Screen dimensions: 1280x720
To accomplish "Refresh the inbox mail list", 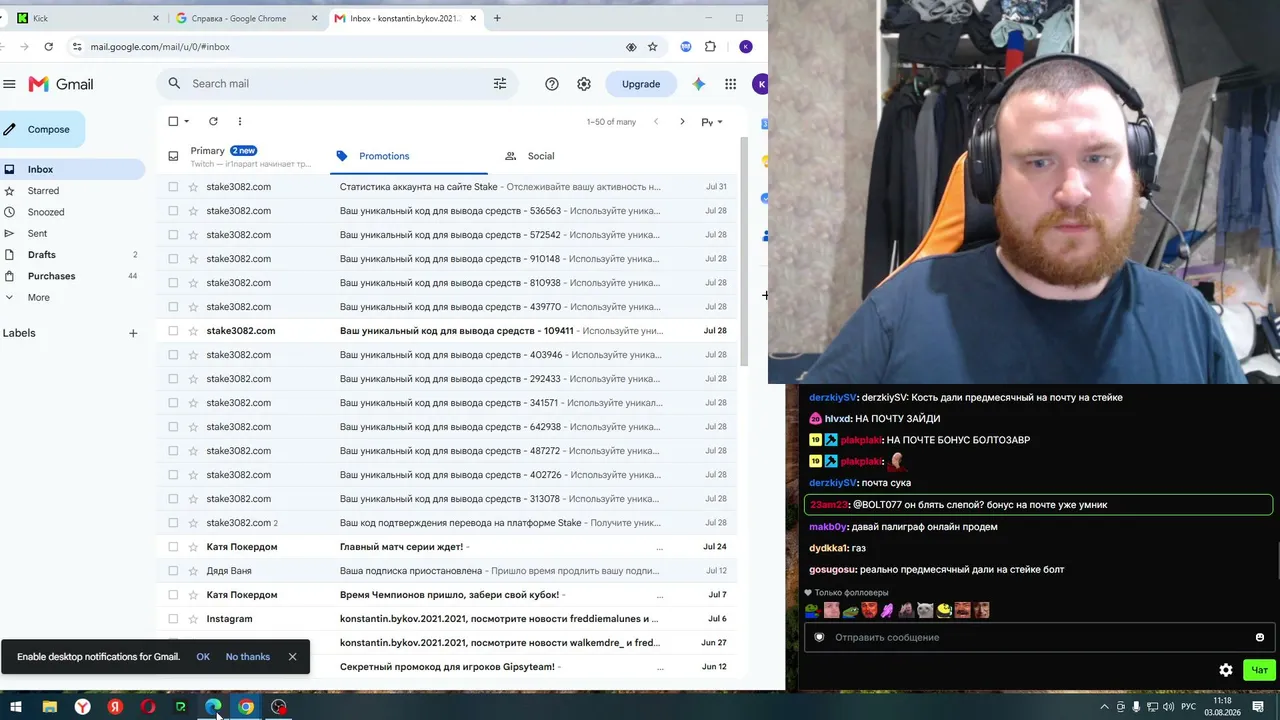I will (x=213, y=122).
